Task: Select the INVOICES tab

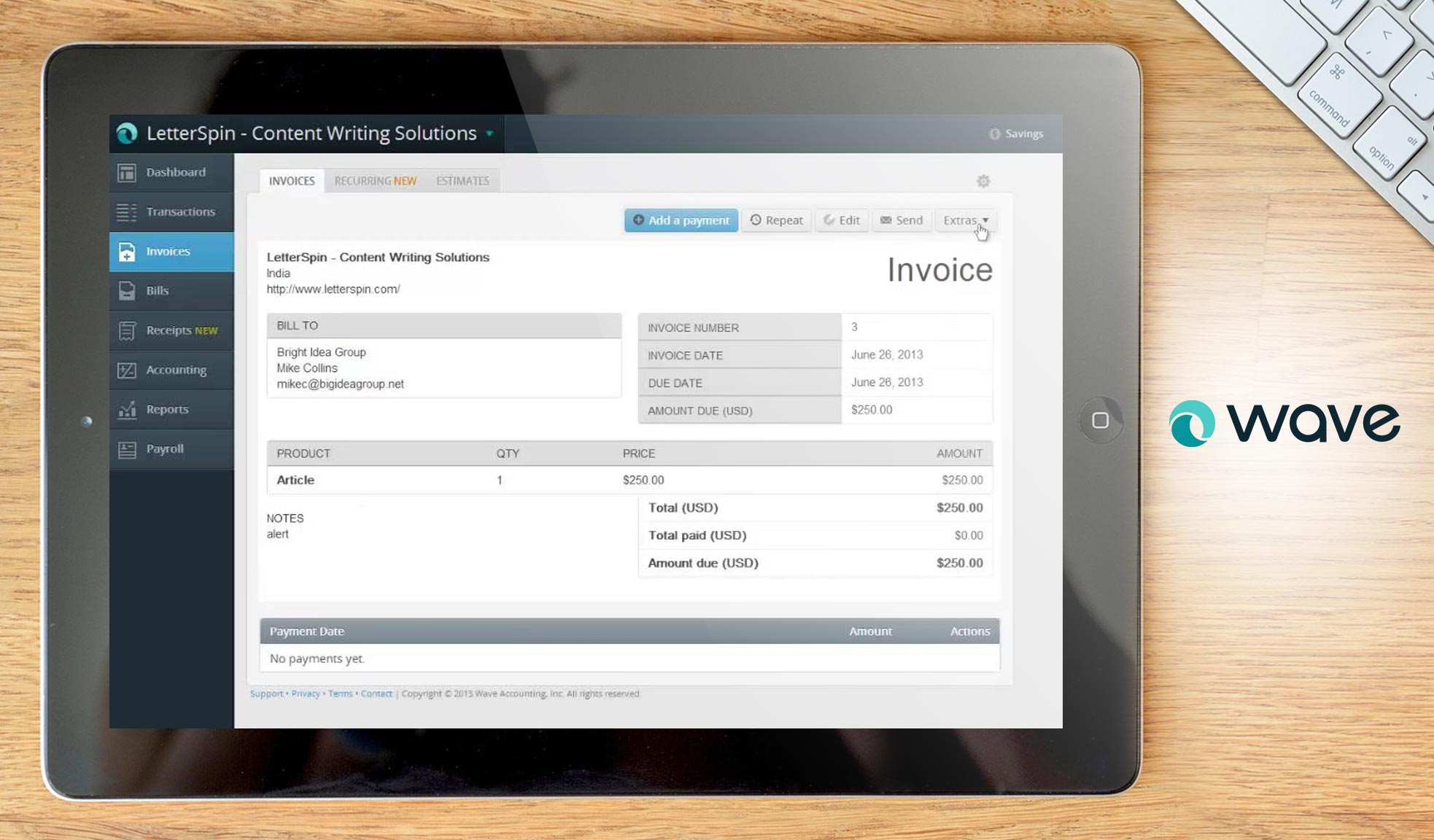Action: pos(290,181)
